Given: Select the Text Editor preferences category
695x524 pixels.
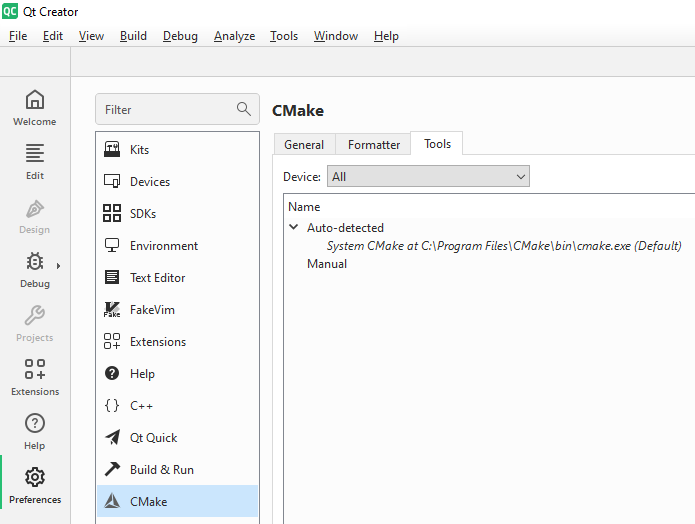Looking at the screenshot, I should point(177,278).
